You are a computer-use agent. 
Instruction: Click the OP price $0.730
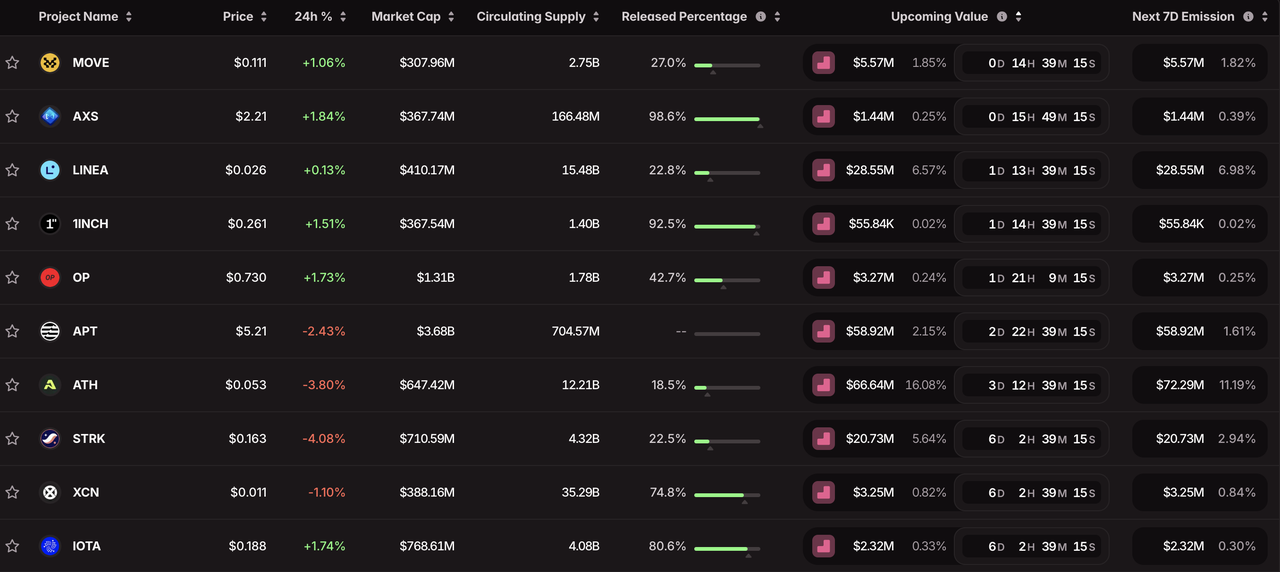point(247,277)
